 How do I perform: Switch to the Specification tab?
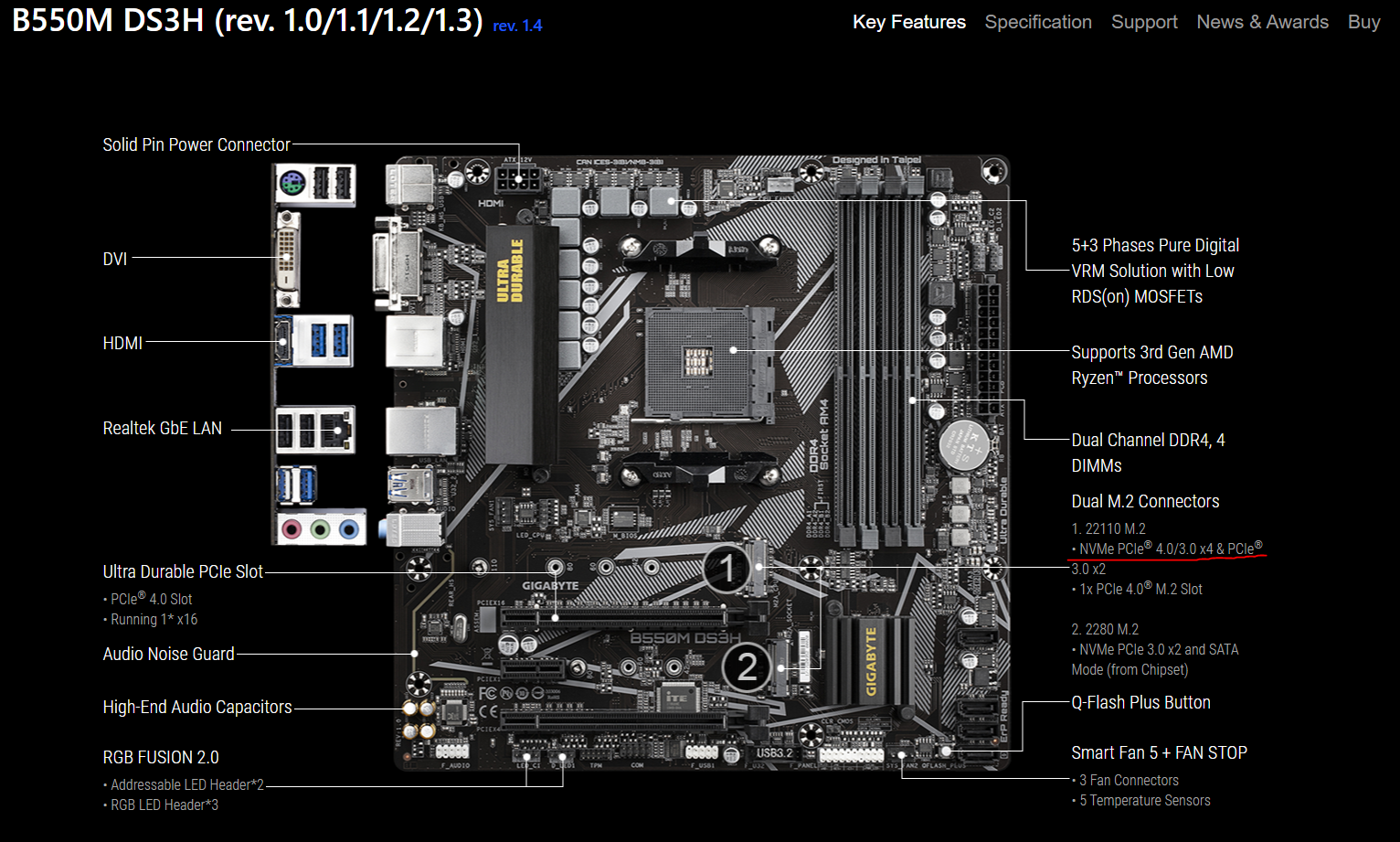tap(1038, 22)
